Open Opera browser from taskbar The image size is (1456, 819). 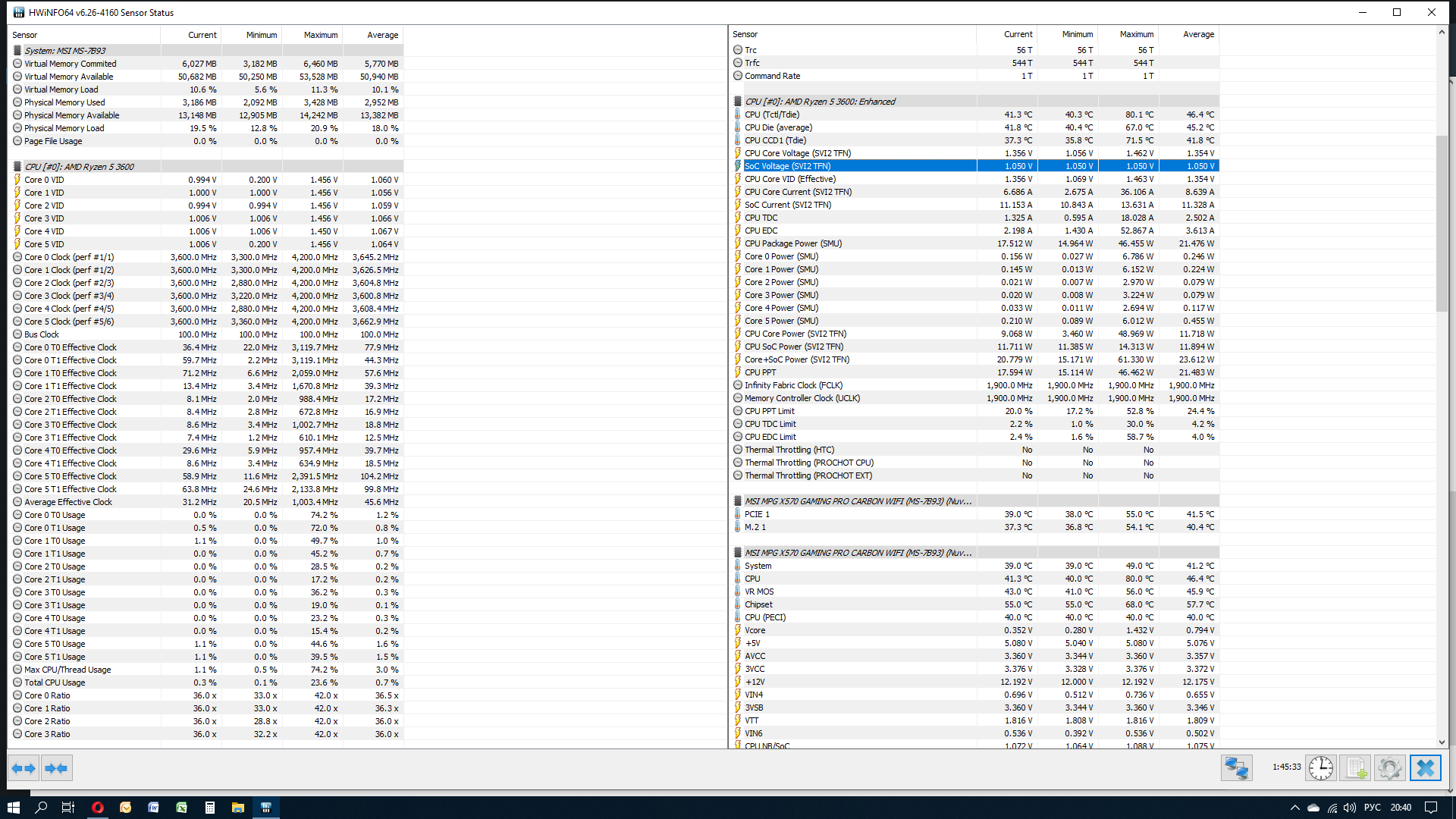97,808
